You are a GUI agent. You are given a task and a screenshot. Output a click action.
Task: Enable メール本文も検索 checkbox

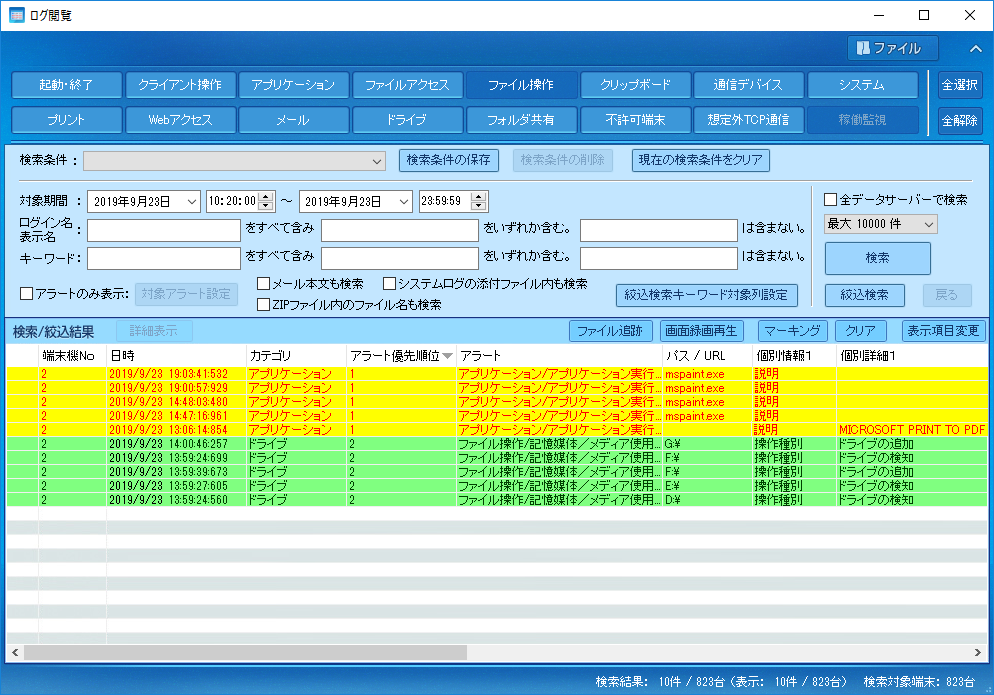tap(263, 283)
